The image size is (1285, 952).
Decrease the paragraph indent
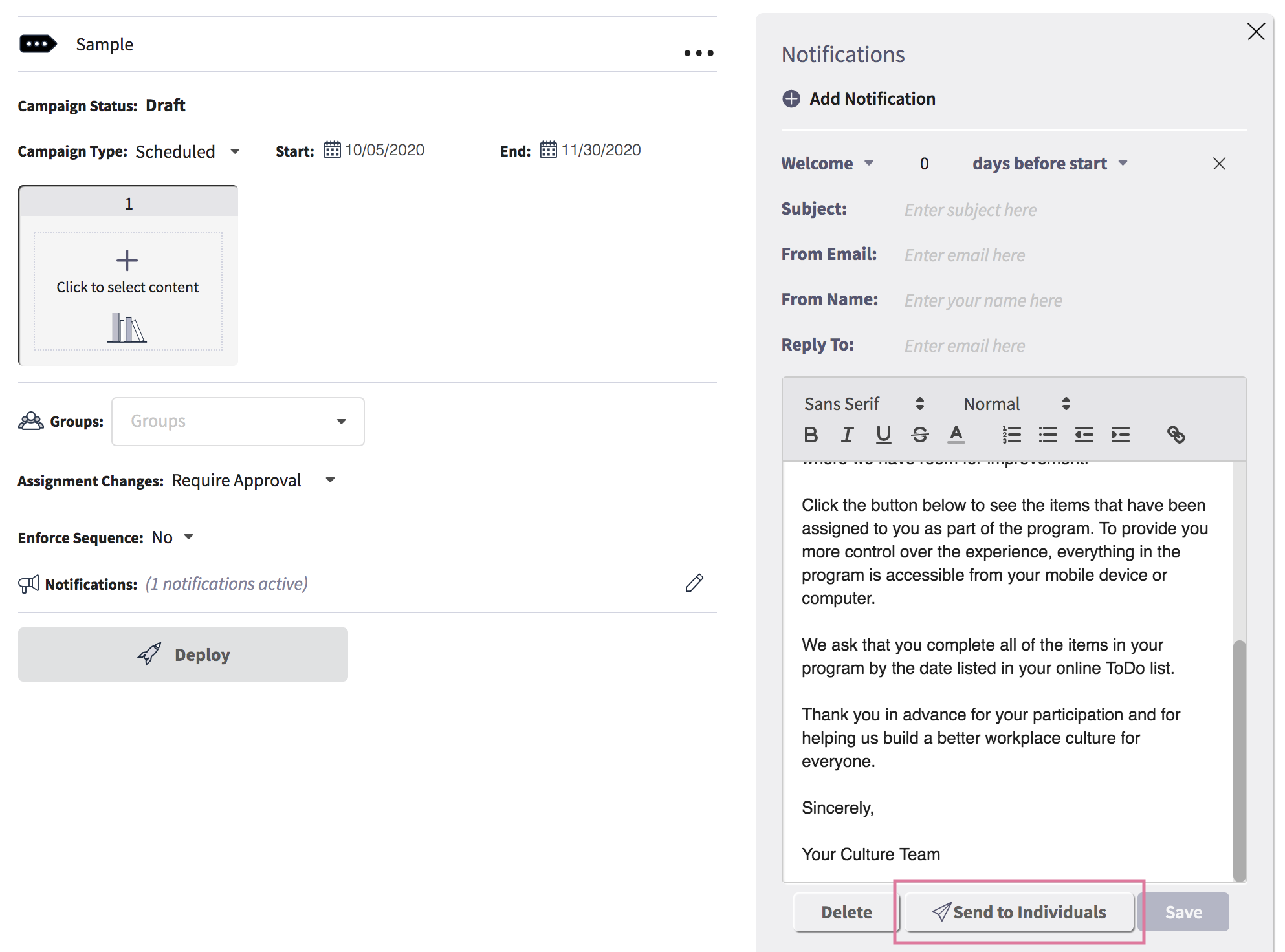[1084, 435]
